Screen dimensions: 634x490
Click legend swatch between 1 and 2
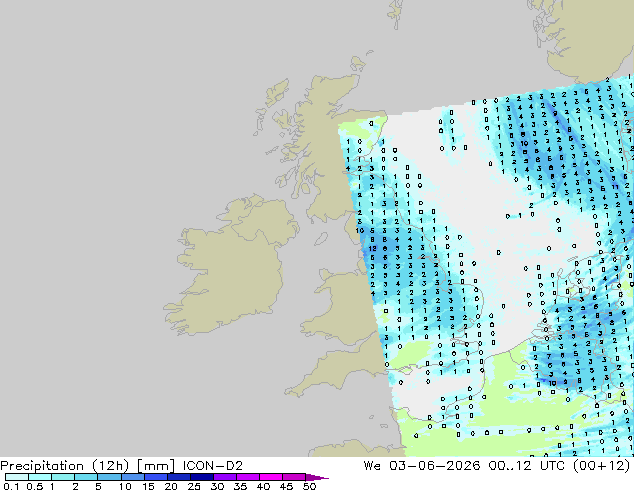coord(63,477)
